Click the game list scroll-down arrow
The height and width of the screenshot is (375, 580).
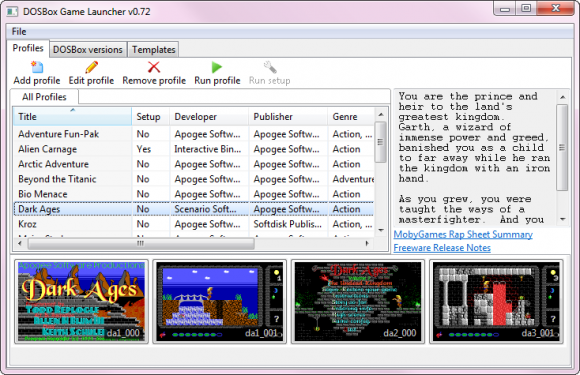(x=381, y=230)
